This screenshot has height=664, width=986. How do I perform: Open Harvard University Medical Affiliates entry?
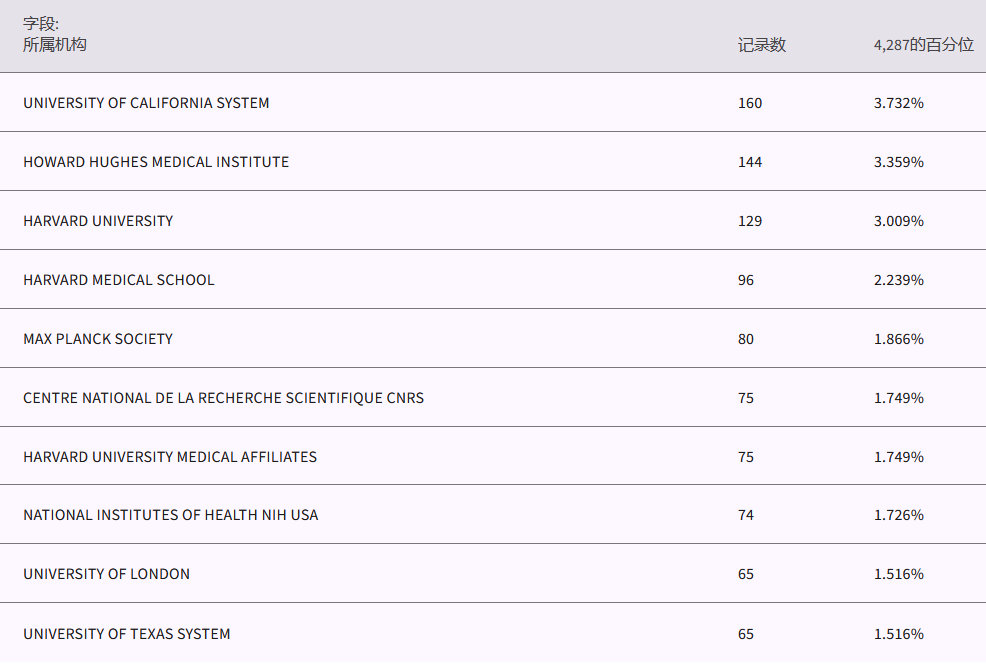(x=170, y=457)
